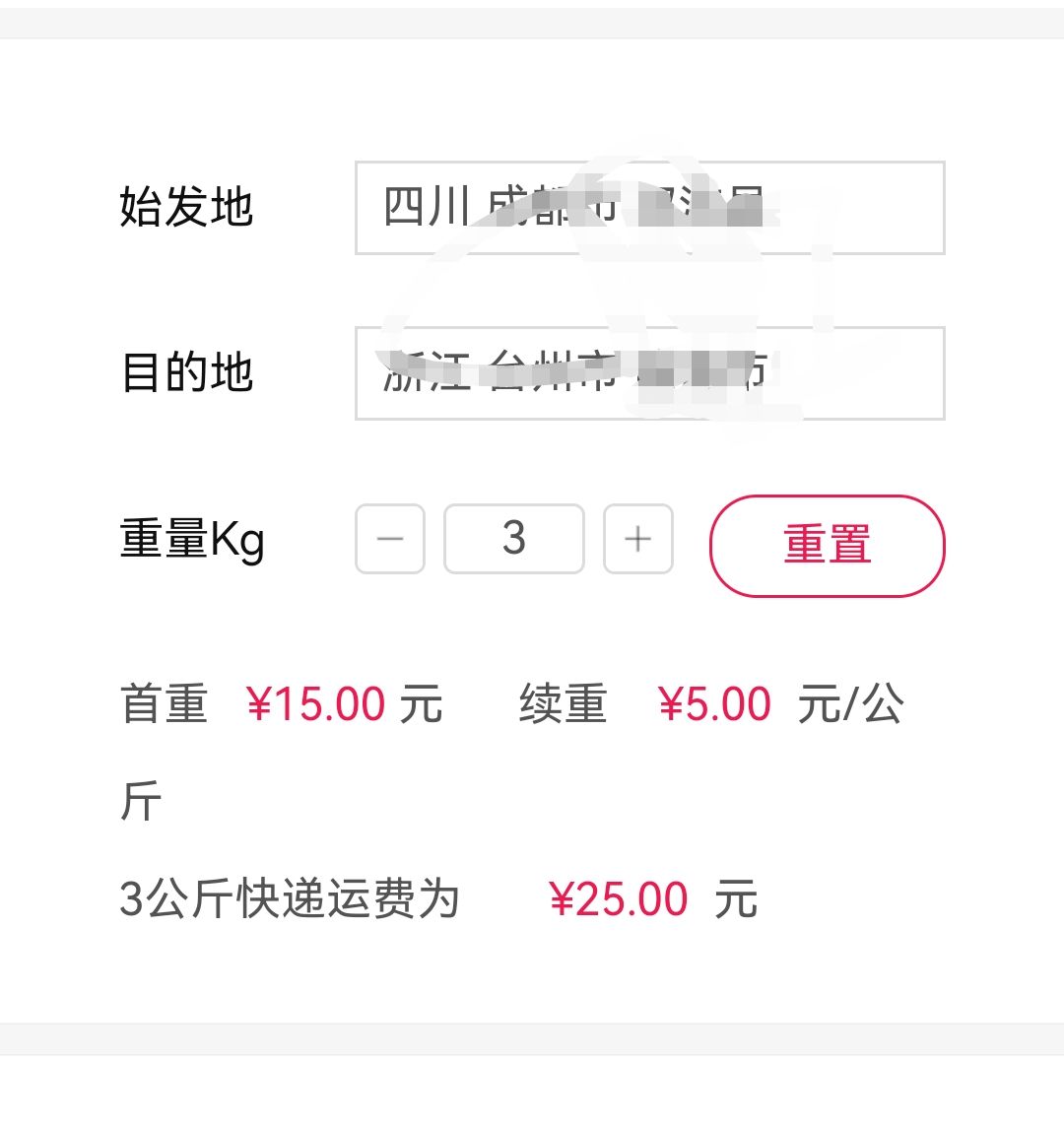Viewport: 1064px width, 1126px height.
Task: Open the 始发地 origin address field
Action: point(650,208)
